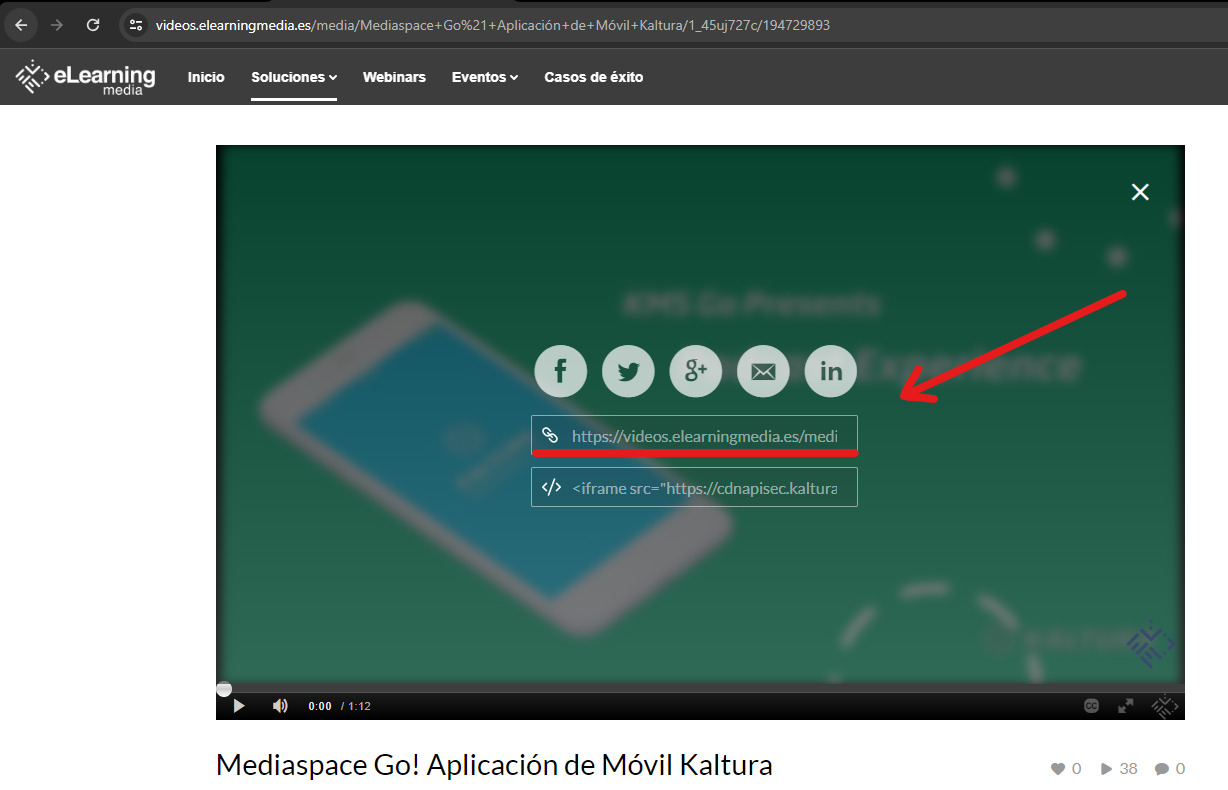Viewport: 1228px width, 790px height.
Task: Expand the Soluciones menu
Action: pos(294,77)
